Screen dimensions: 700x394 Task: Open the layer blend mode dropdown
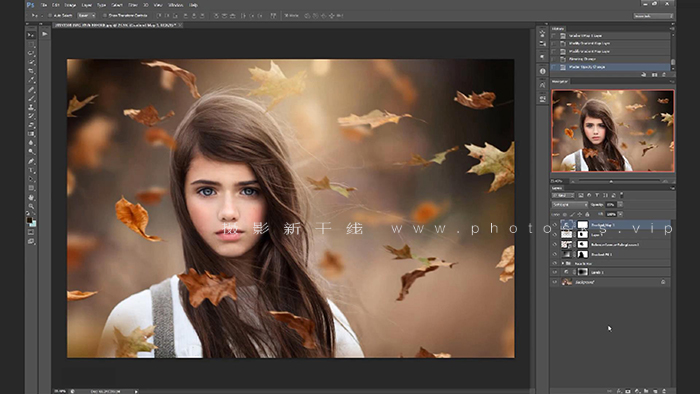coord(570,204)
